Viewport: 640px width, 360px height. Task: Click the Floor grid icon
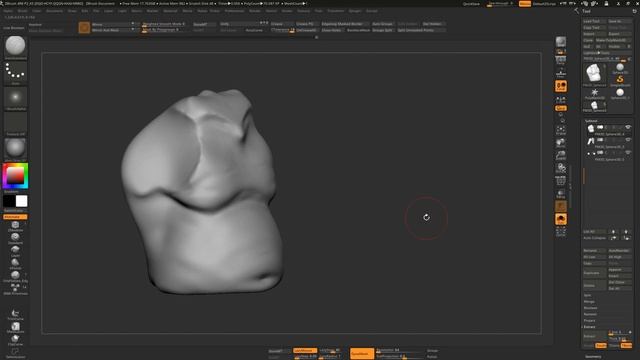click(x=561, y=73)
